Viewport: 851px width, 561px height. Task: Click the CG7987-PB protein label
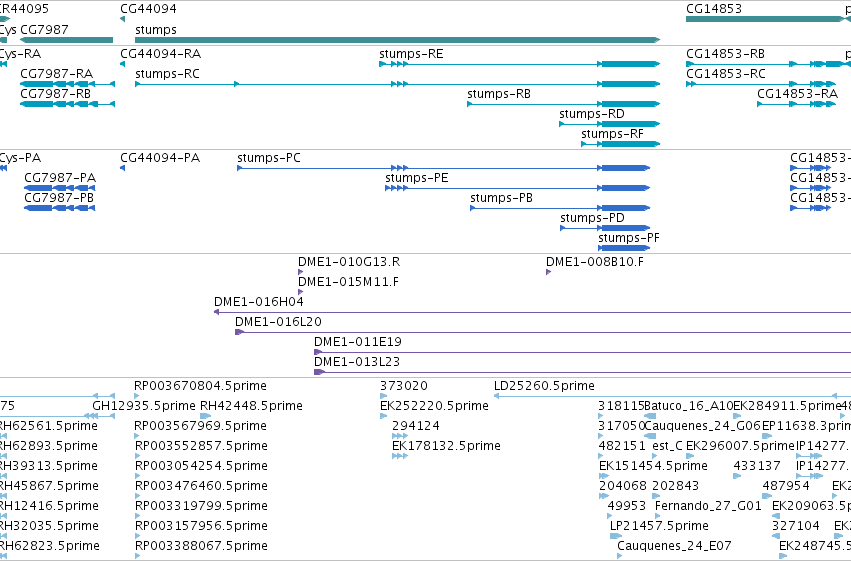coord(59,198)
